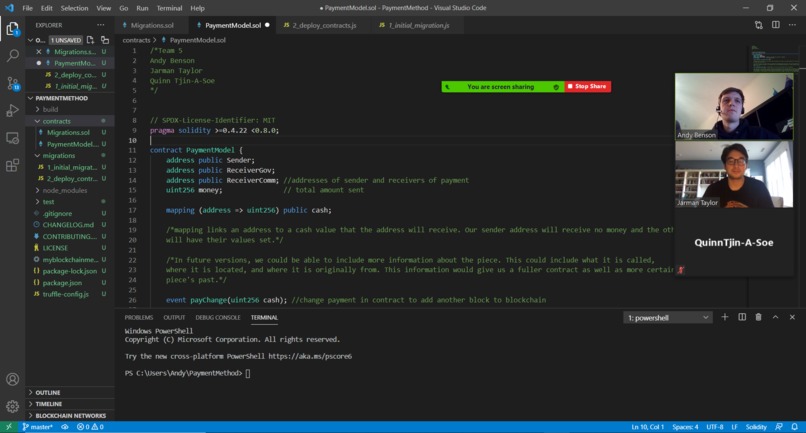Open the Explorer view in activity bar
This screenshot has height=433, width=806.
pos(12,29)
